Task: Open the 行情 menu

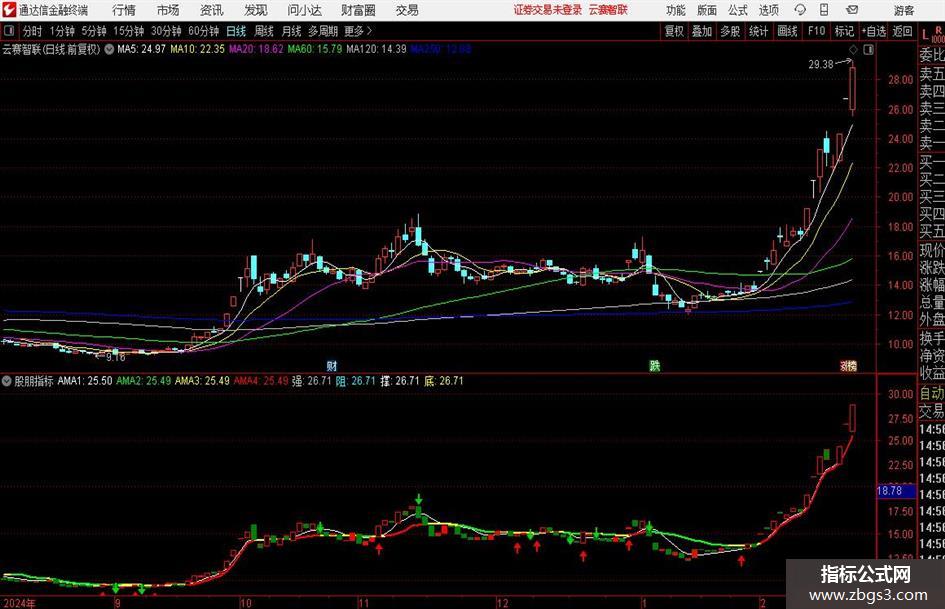Action: pyautogui.click(x=124, y=10)
